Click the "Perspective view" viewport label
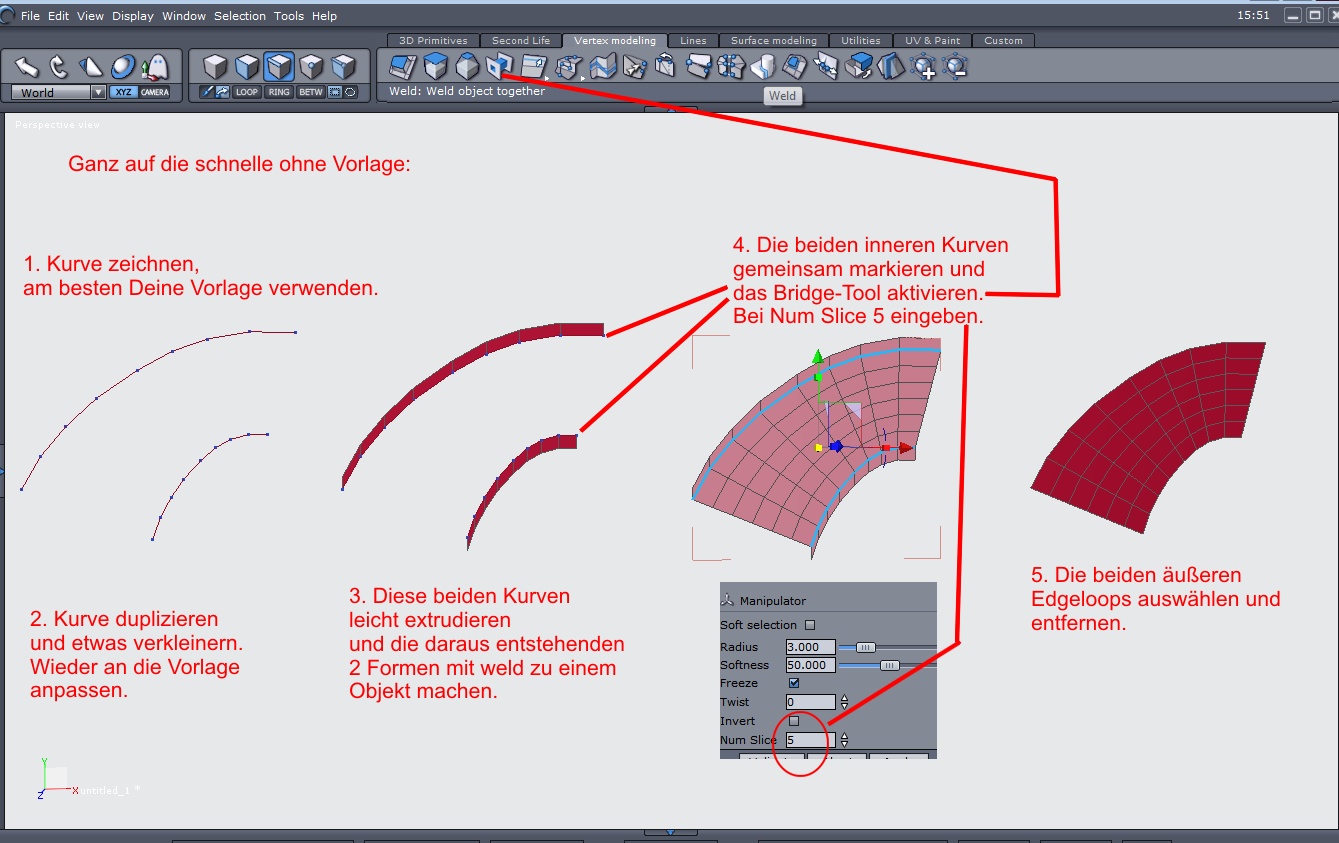1339x843 pixels. 57,125
